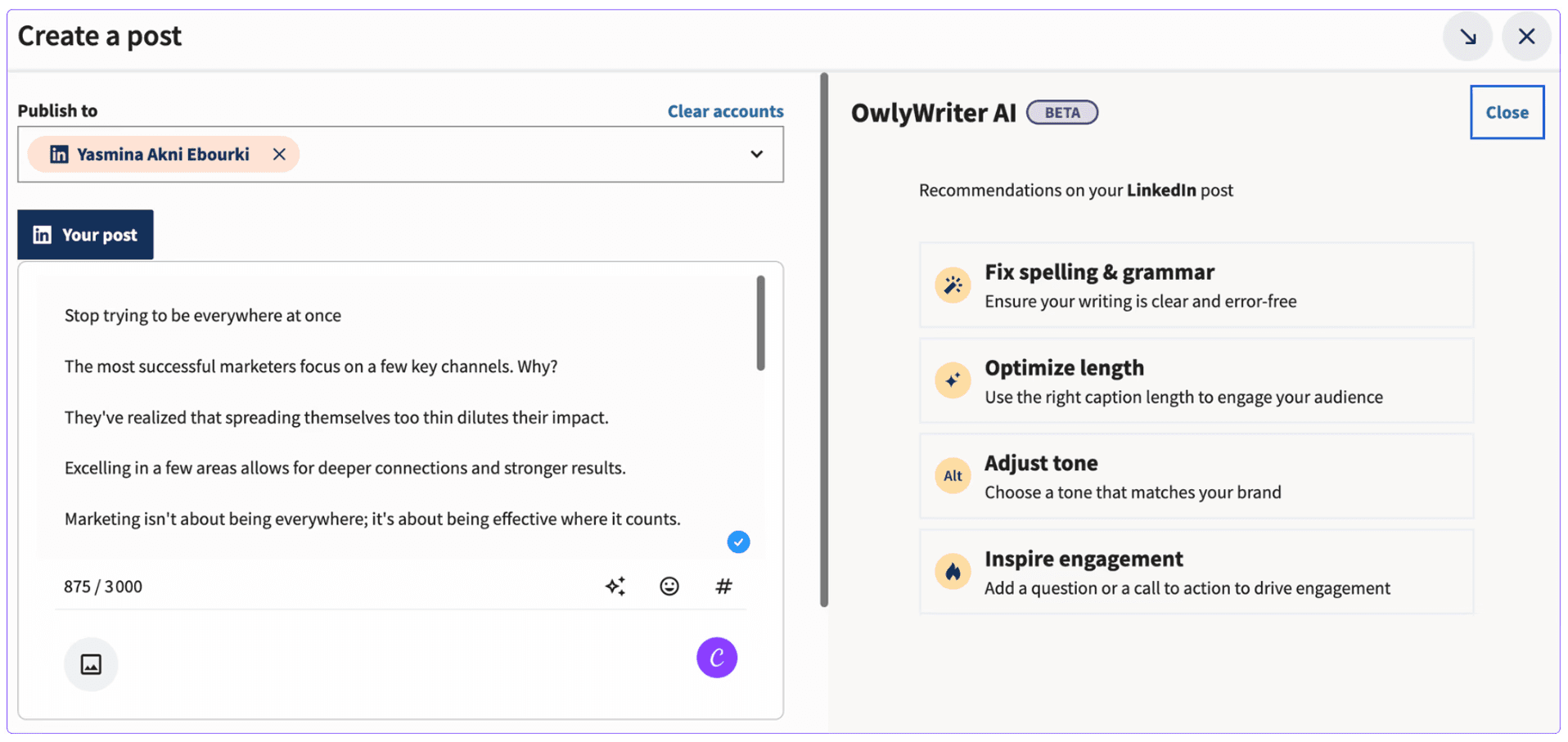Close the OwlyWriter AI panel
The image size is (1568, 742).
[1507, 112]
